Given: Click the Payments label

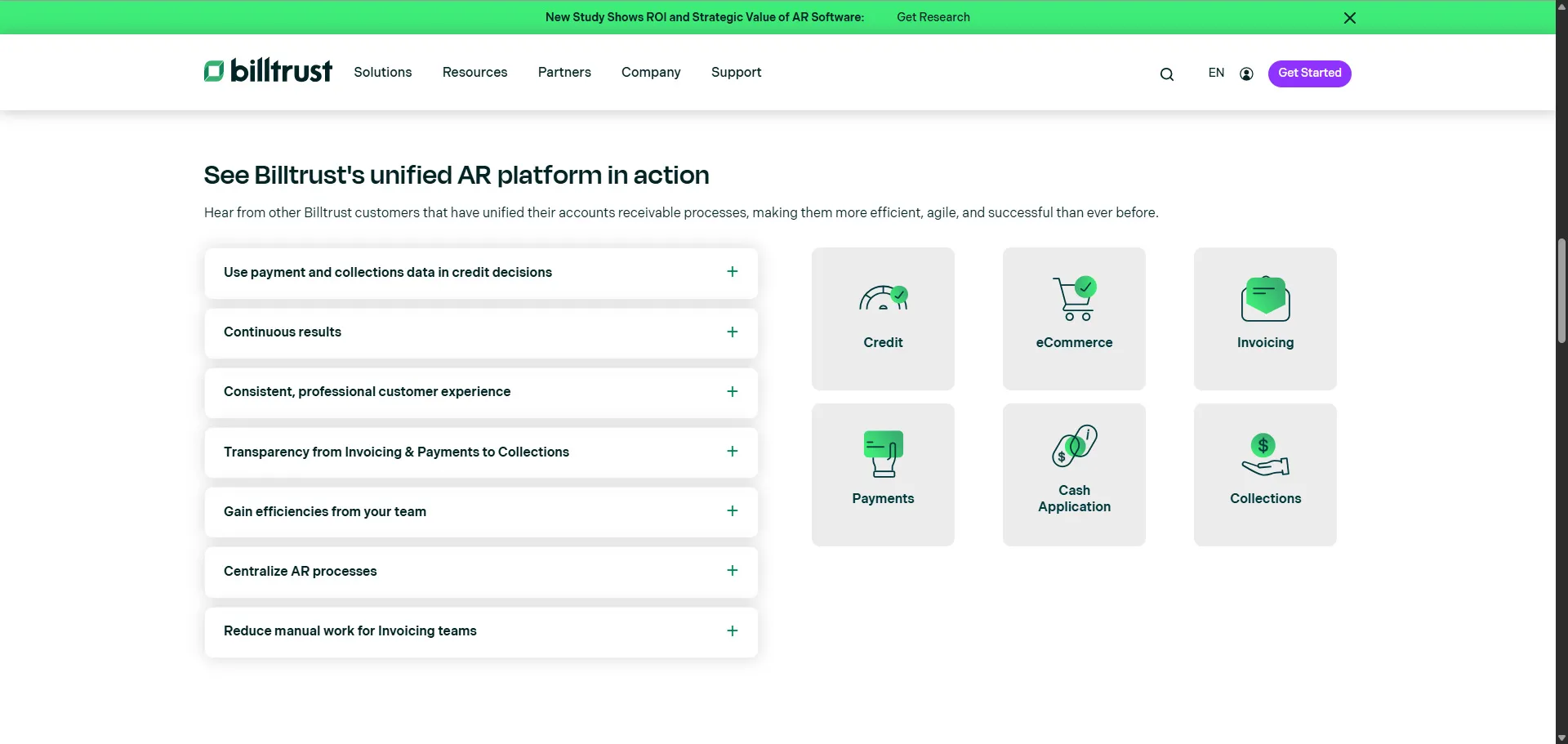Looking at the screenshot, I should pos(884,498).
